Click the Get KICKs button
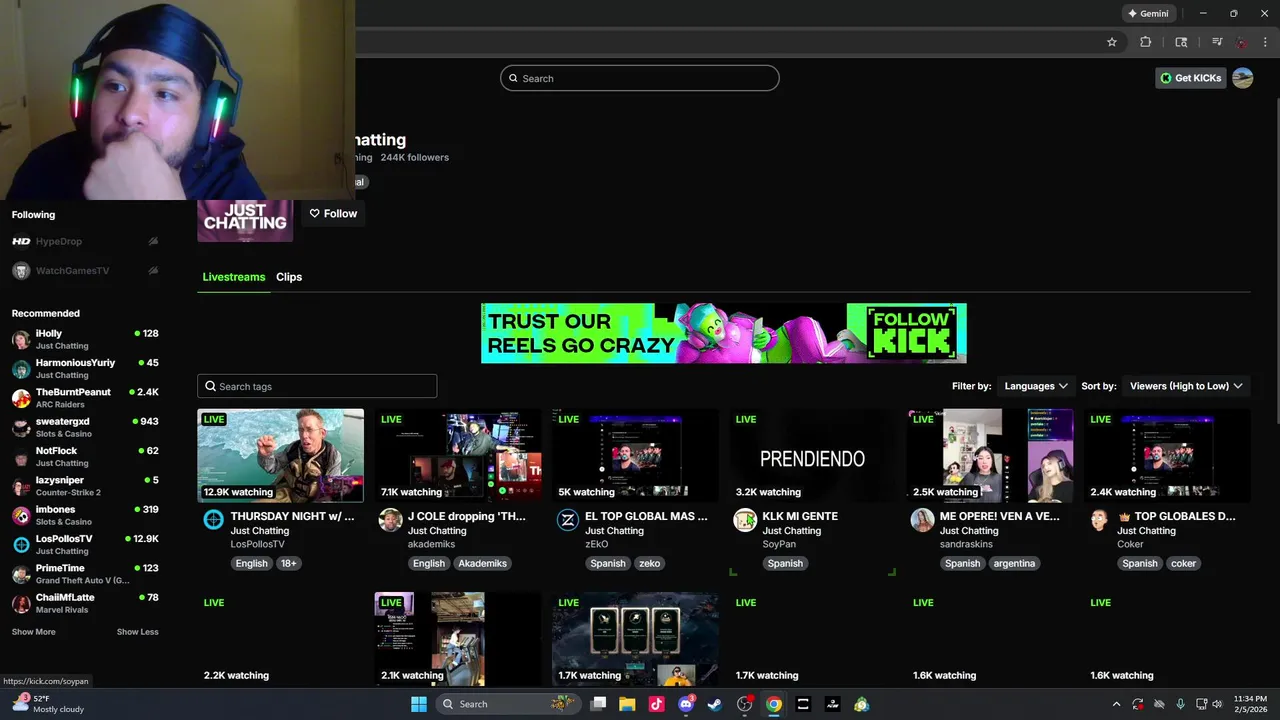 coord(1190,78)
